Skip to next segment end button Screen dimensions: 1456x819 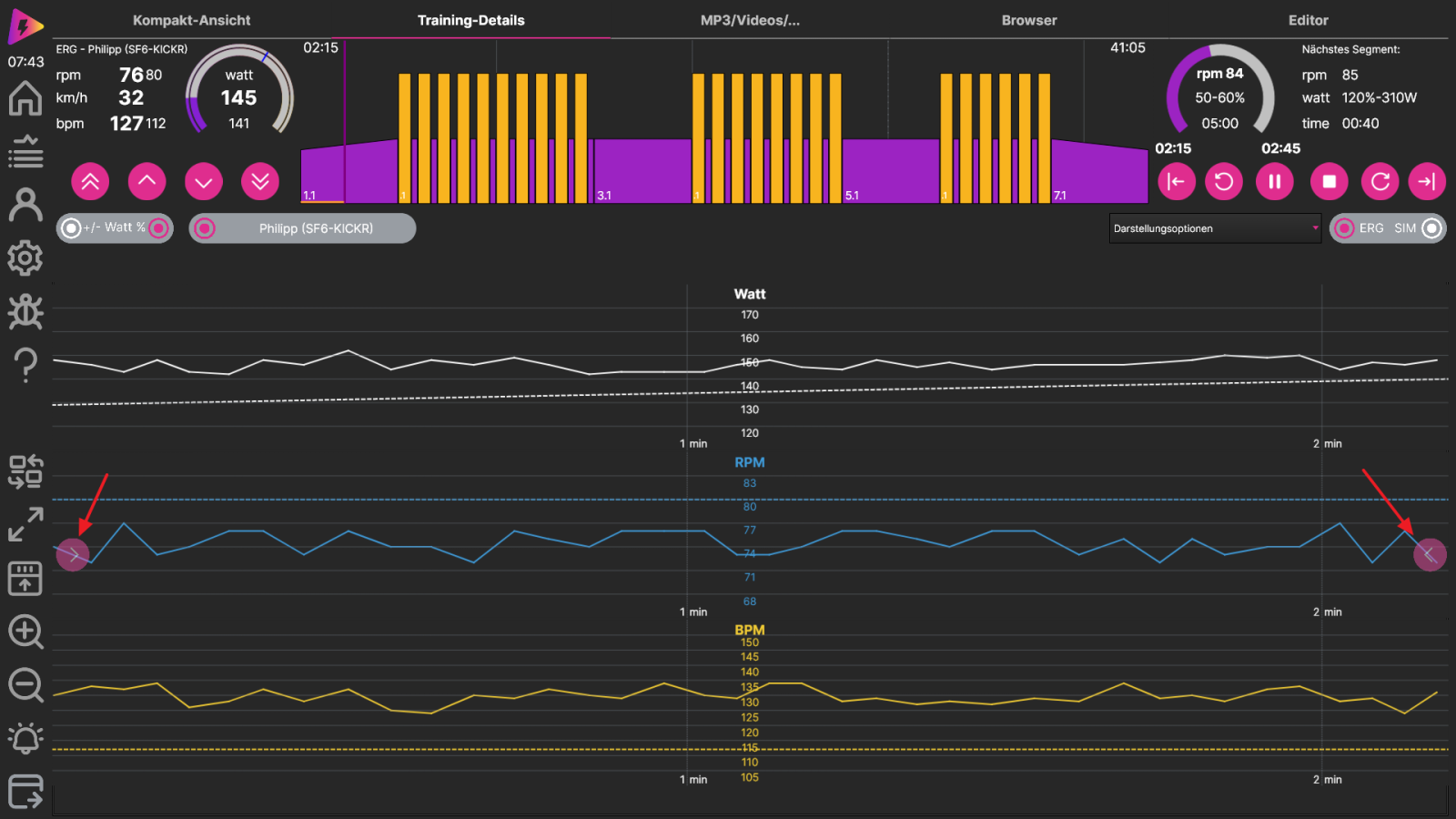(x=1427, y=182)
